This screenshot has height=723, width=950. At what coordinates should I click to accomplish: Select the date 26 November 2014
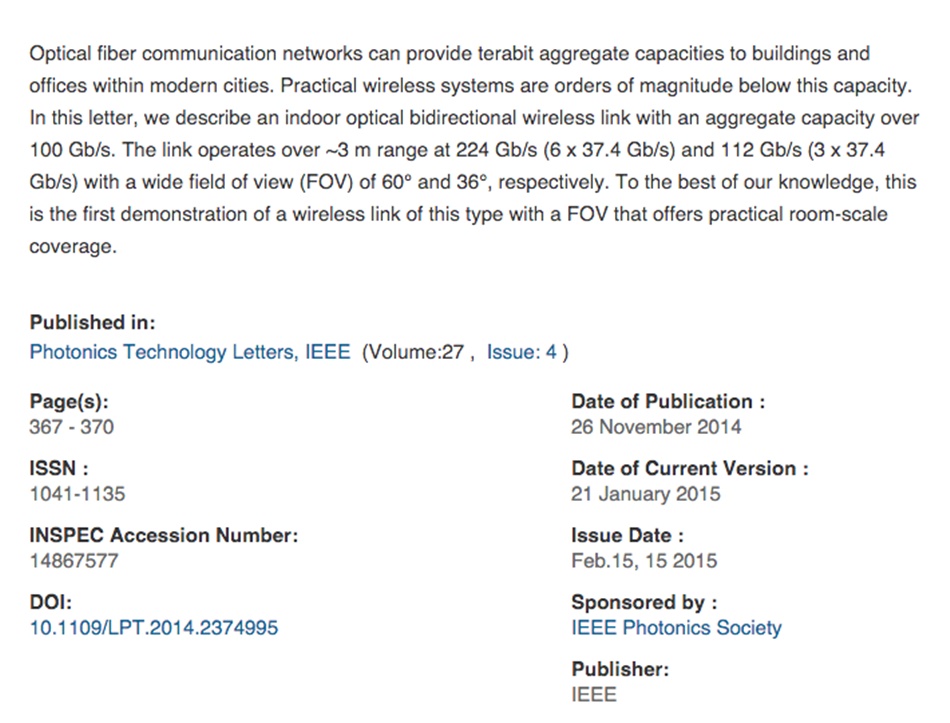(656, 427)
